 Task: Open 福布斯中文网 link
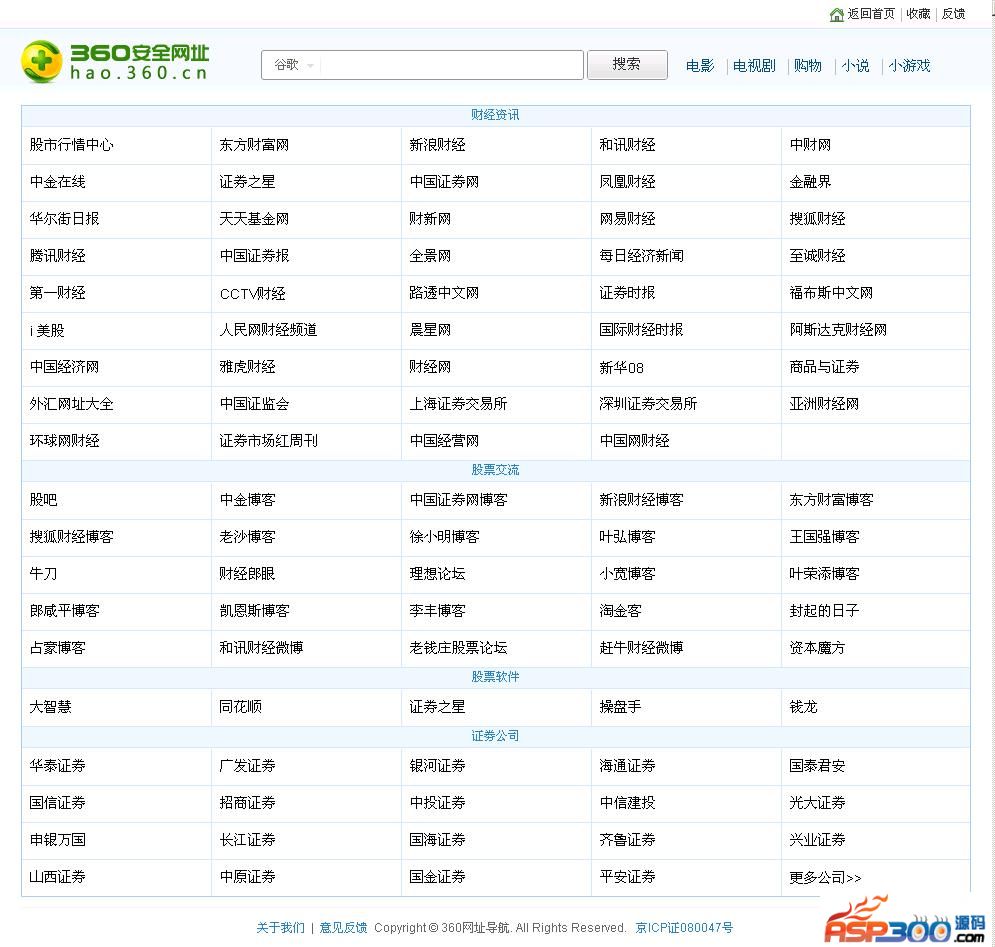point(831,293)
